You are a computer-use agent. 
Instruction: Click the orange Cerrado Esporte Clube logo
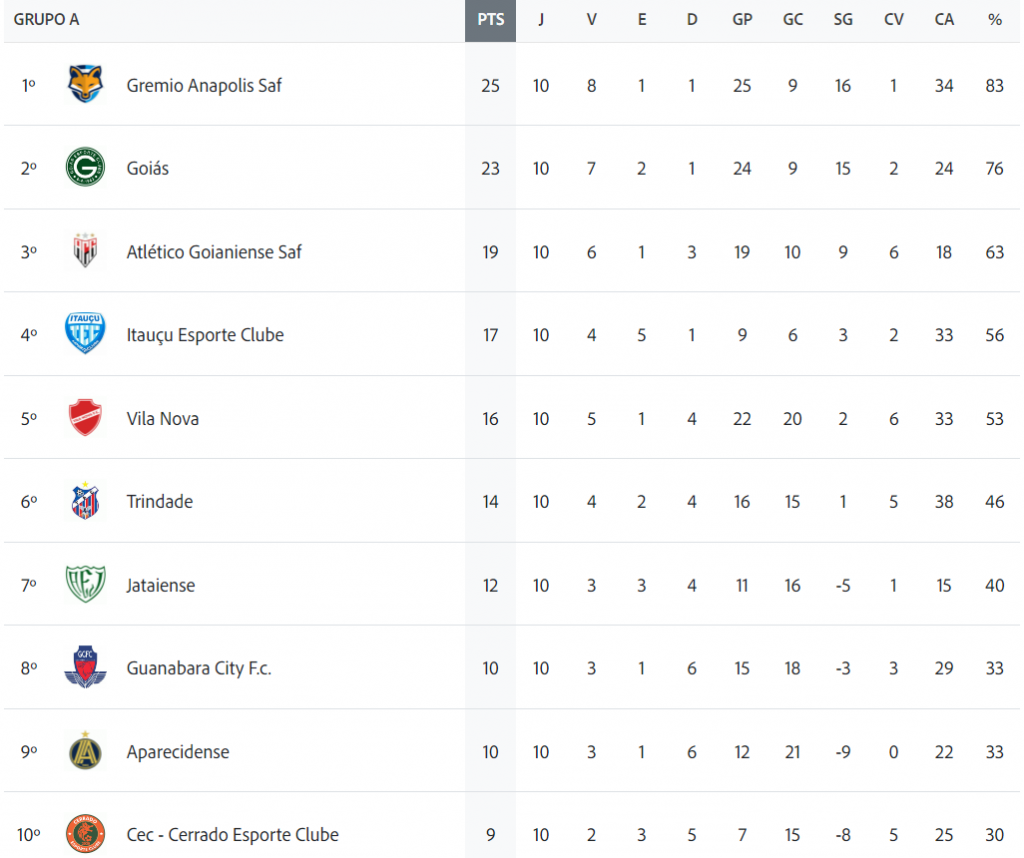85,834
